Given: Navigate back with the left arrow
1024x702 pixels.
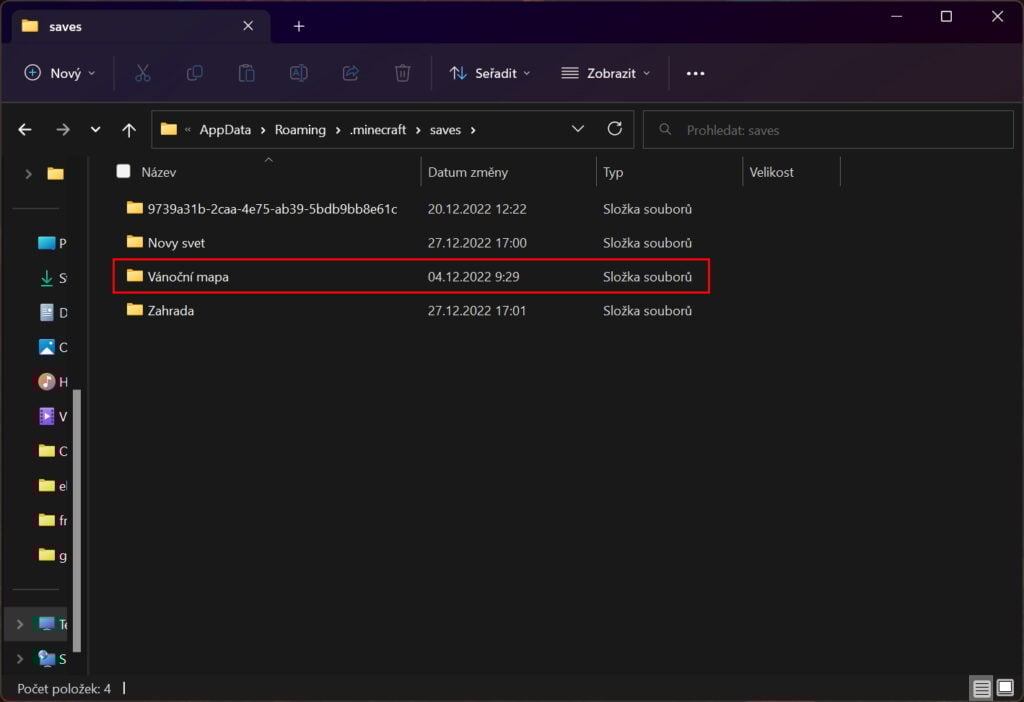Looking at the screenshot, I should (25, 130).
